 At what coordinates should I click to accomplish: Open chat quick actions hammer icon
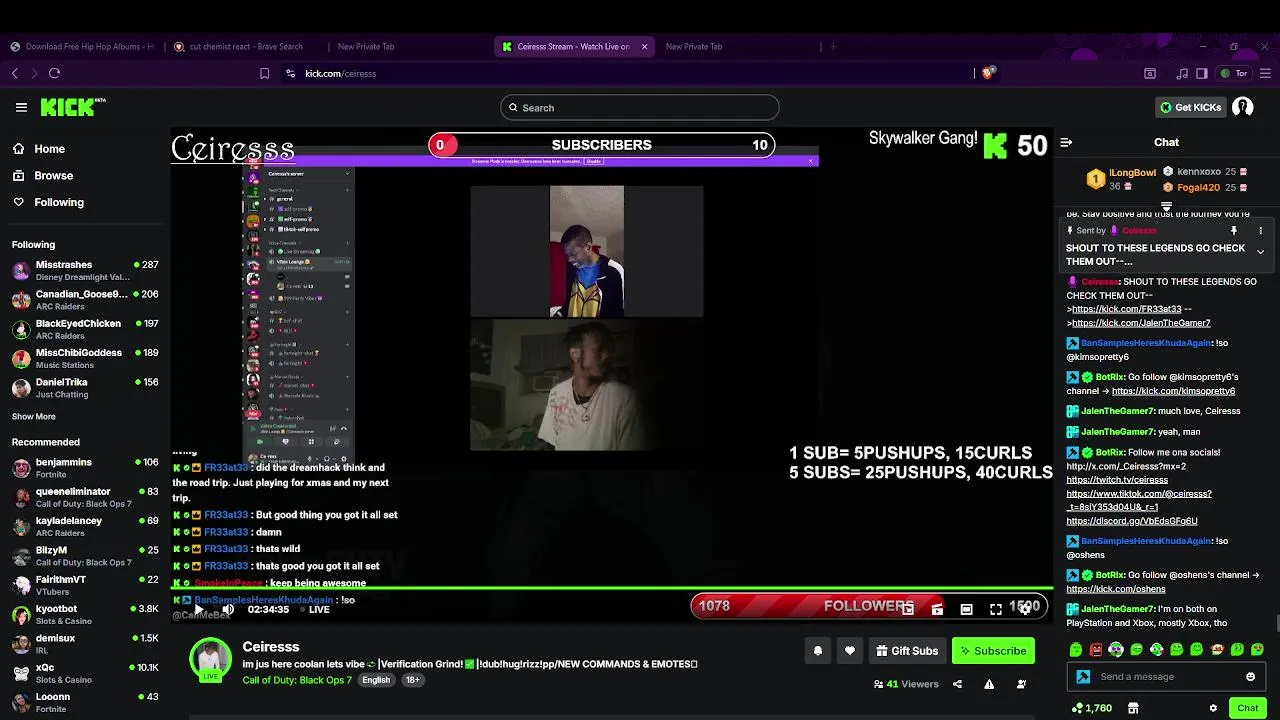tap(1083, 677)
